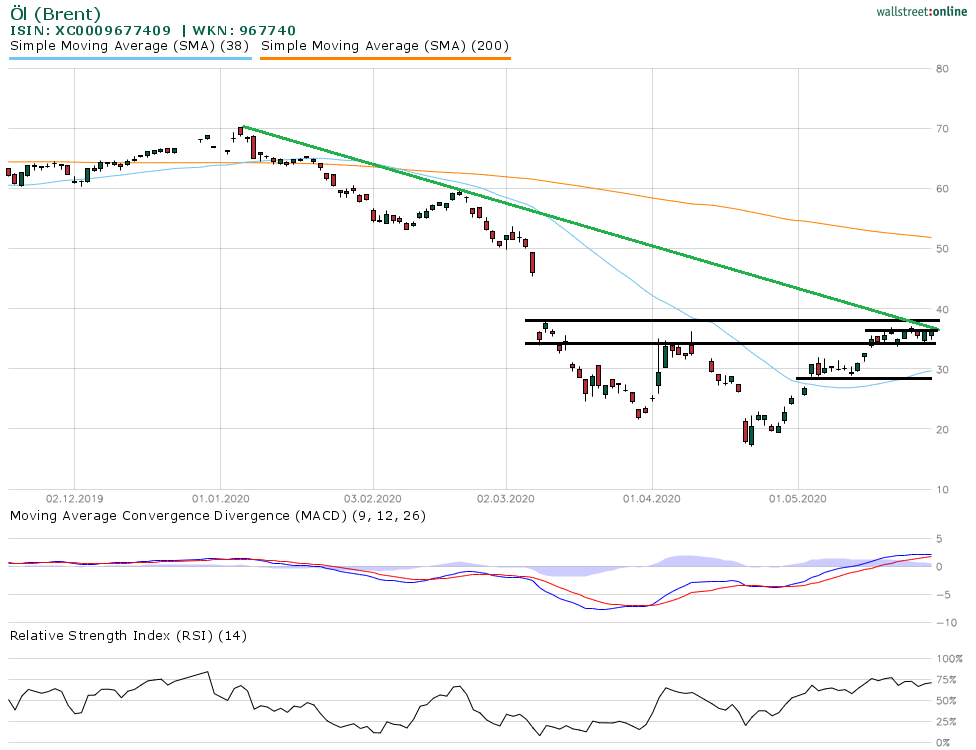Click the 03.02.2020 date label
Image resolution: width=976 pixels, height=750 pixels.
pyautogui.click(x=373, y=497)
